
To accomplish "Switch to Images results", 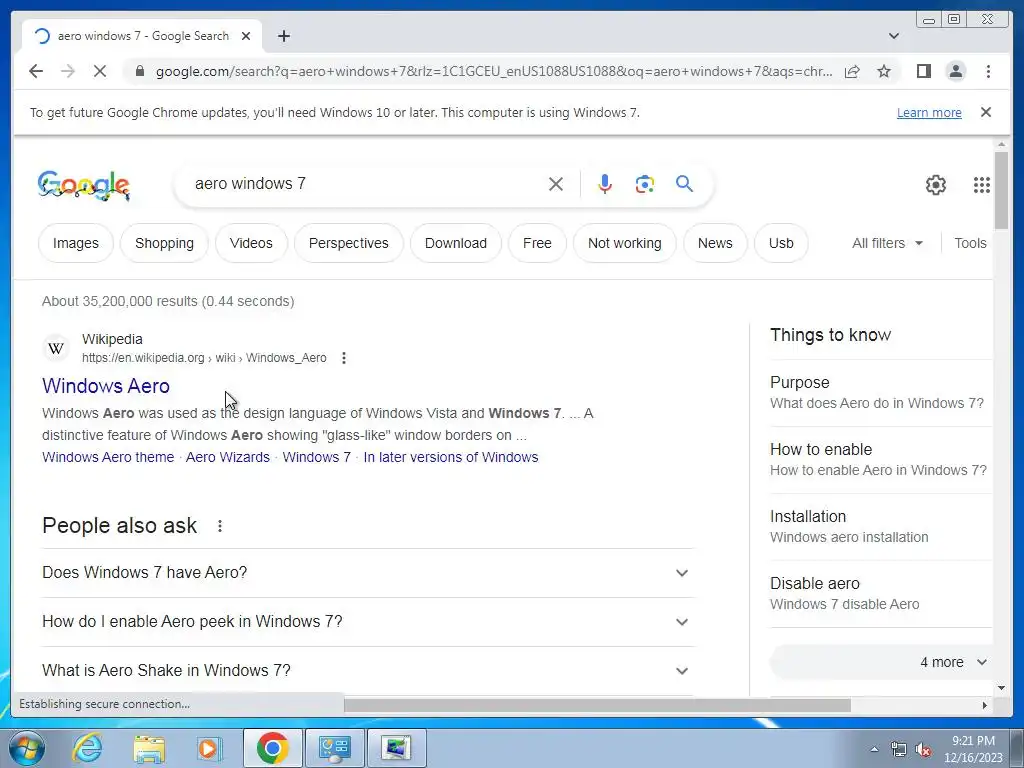I will pos(76,243).
